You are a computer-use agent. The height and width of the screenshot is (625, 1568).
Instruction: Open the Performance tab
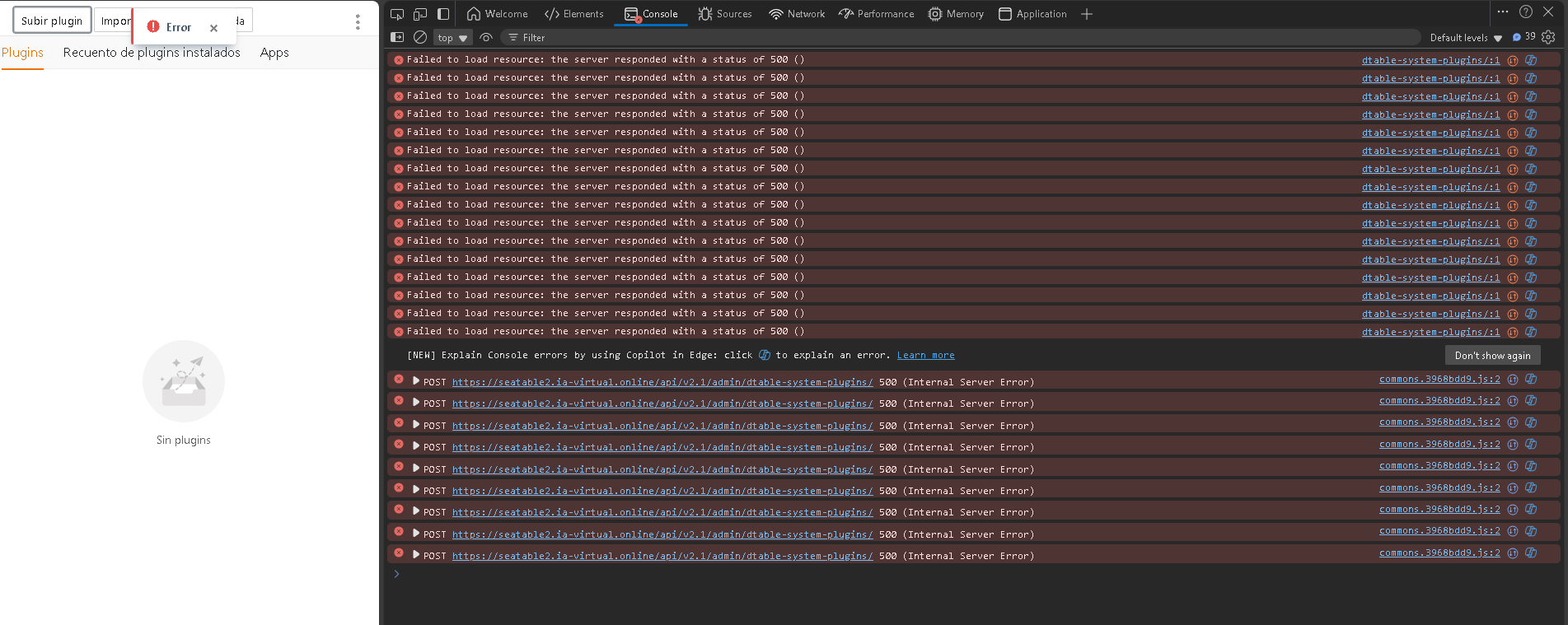point(877,14)
